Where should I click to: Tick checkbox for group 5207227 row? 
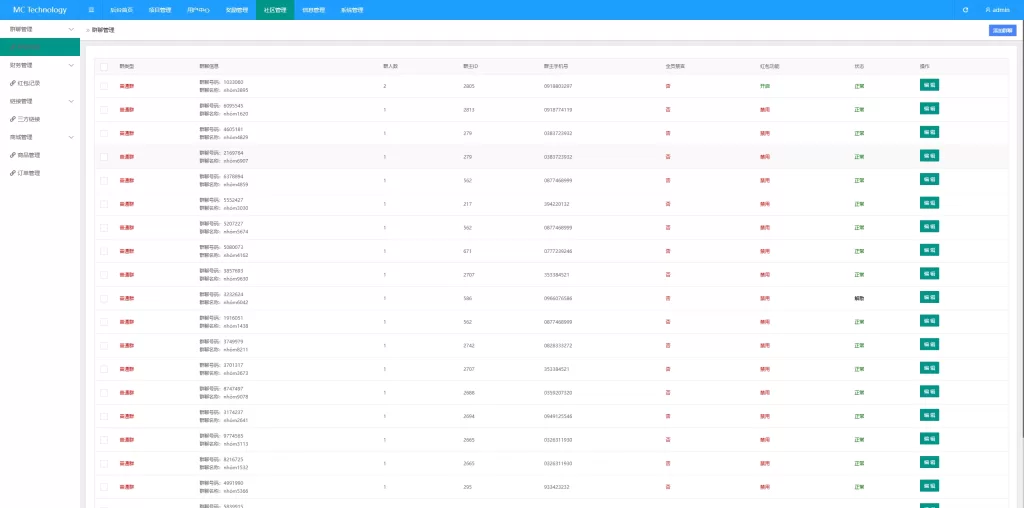click(104, 227)
